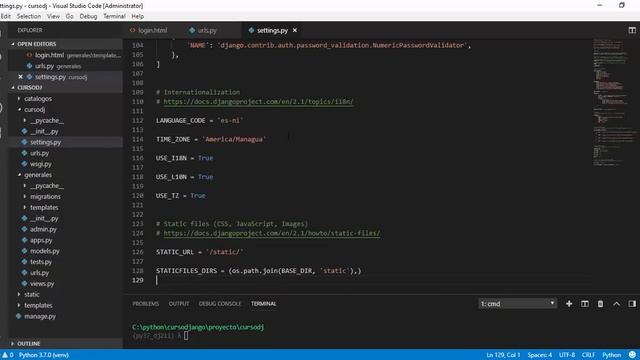Go to line via Ln 129, Col 1

click(503, 355)
